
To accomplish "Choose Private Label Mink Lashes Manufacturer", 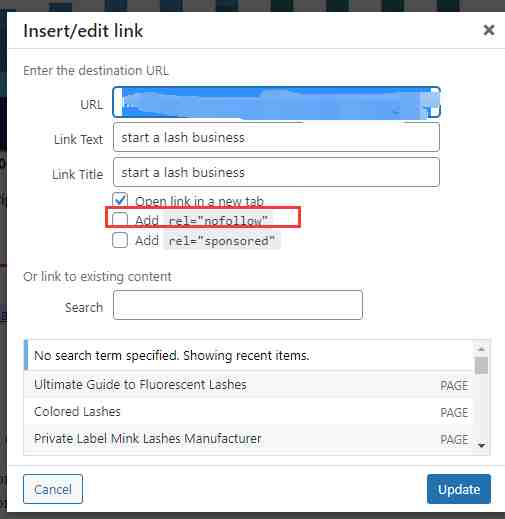I will (248, 439).
